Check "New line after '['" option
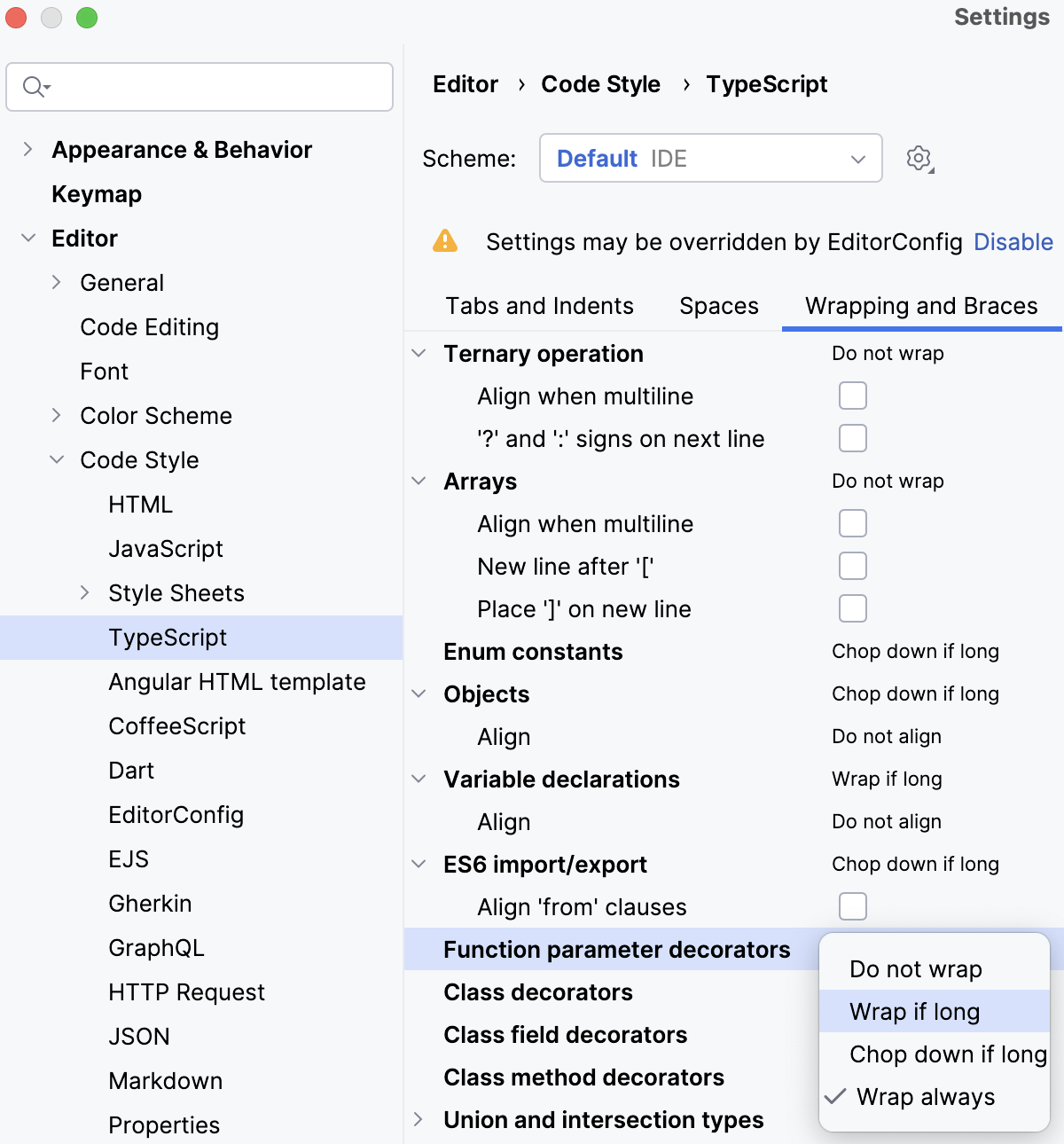1064x1144 pixels. (852, 566)
